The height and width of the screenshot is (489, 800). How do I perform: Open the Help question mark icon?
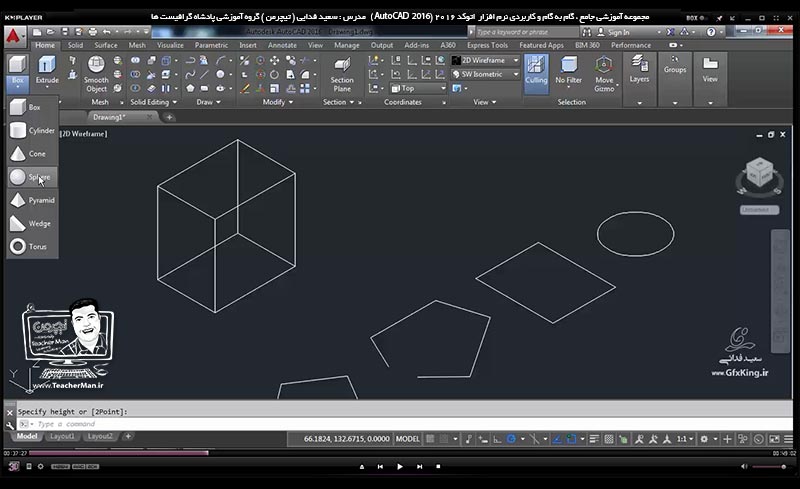[x=711, y=32]
